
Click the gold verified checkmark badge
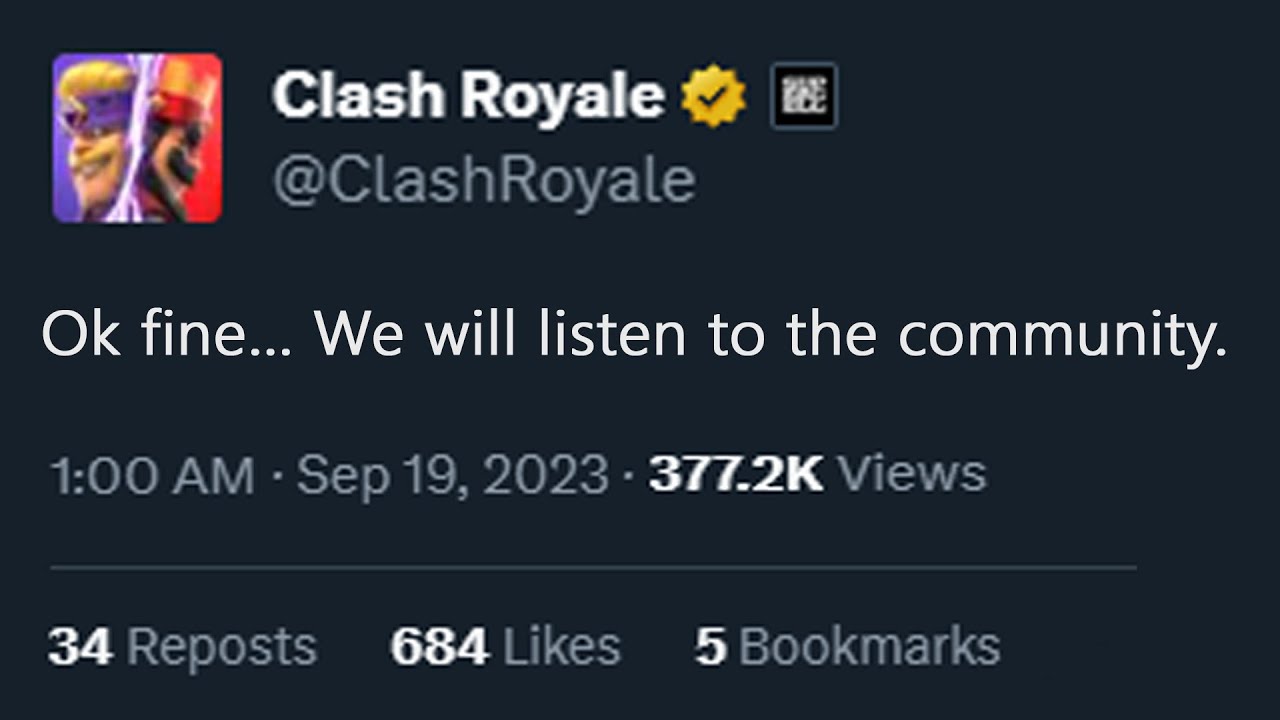pos(713,97)
